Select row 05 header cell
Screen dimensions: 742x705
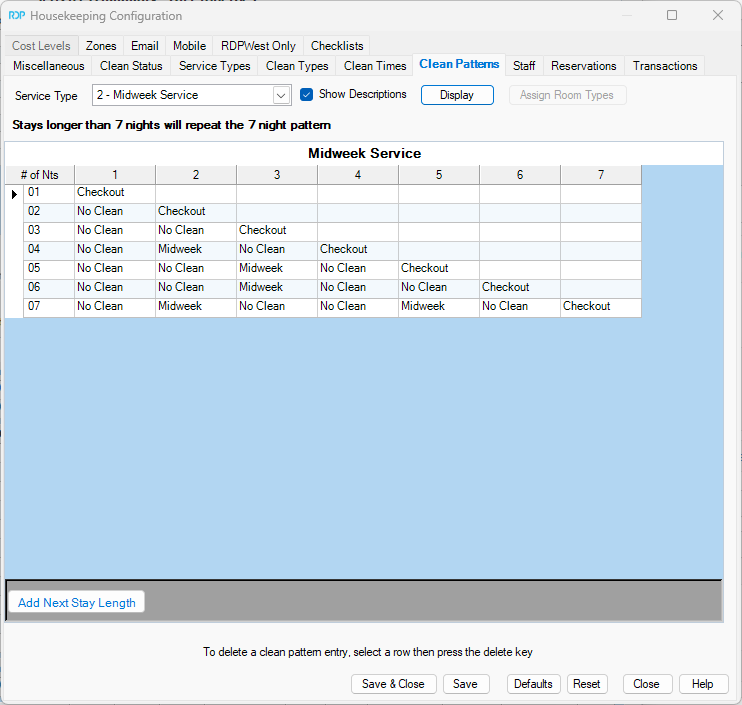(x=49, y=270)
